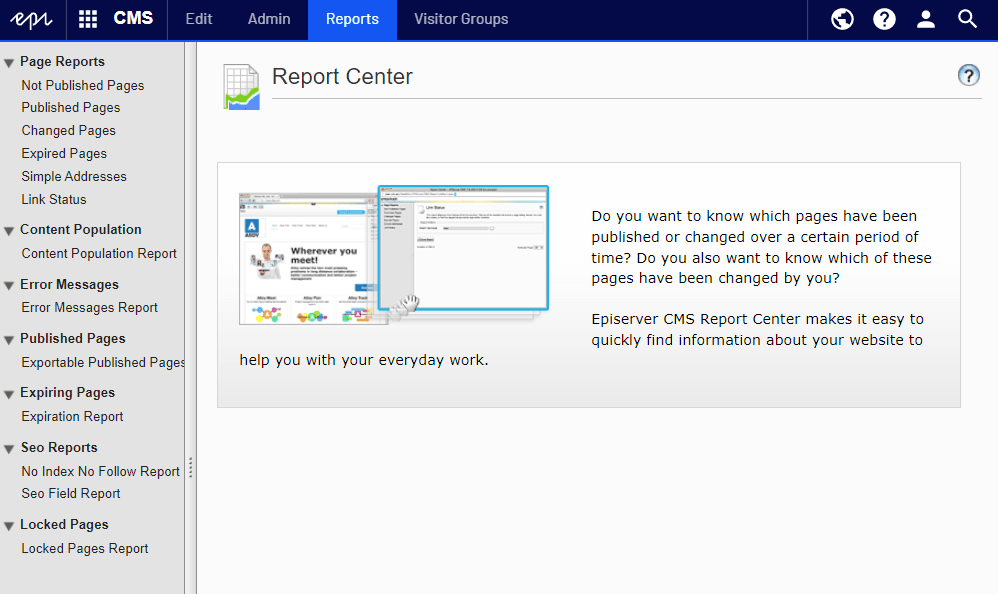Open Not Published Pages report

[83, 85]
